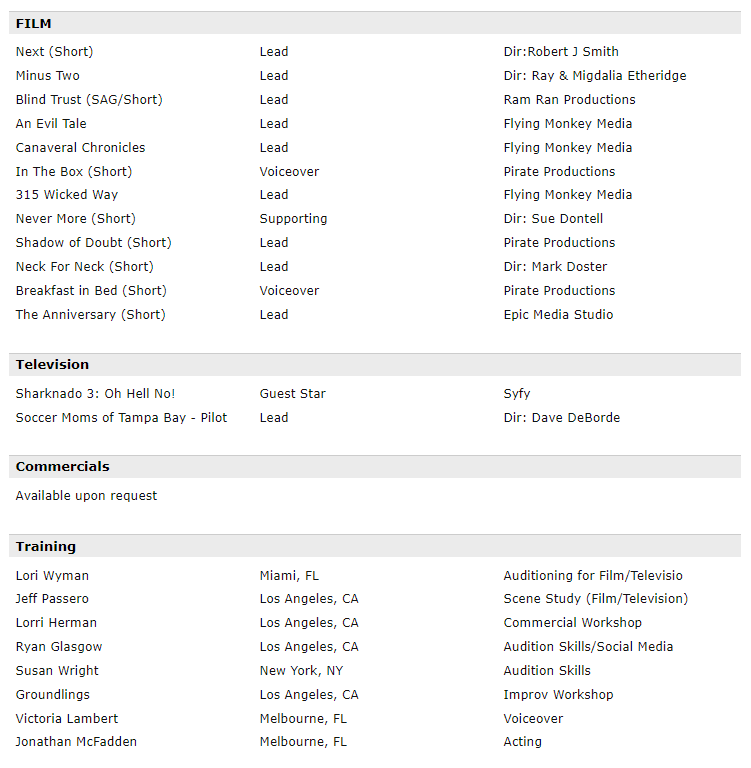The height and width of the screenshot is (768, 751).
Task: Click Dir: Sue Dontell text
Action: pos(553,218)
